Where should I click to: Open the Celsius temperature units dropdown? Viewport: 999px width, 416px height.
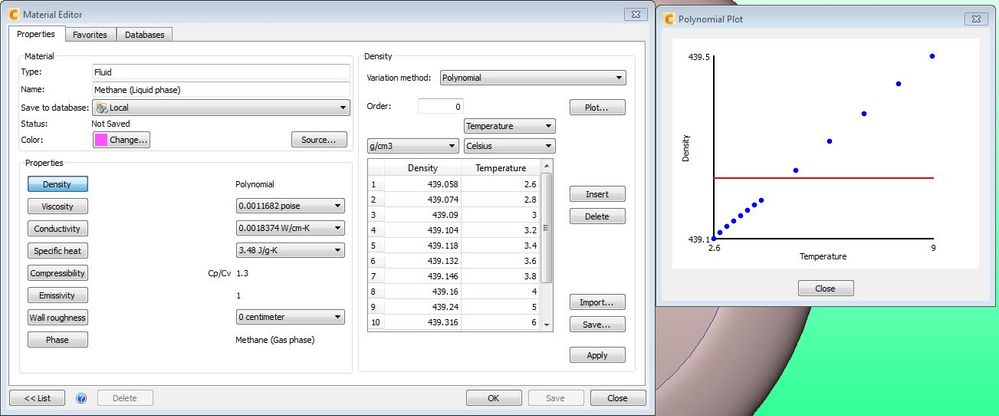coord(510,146)
